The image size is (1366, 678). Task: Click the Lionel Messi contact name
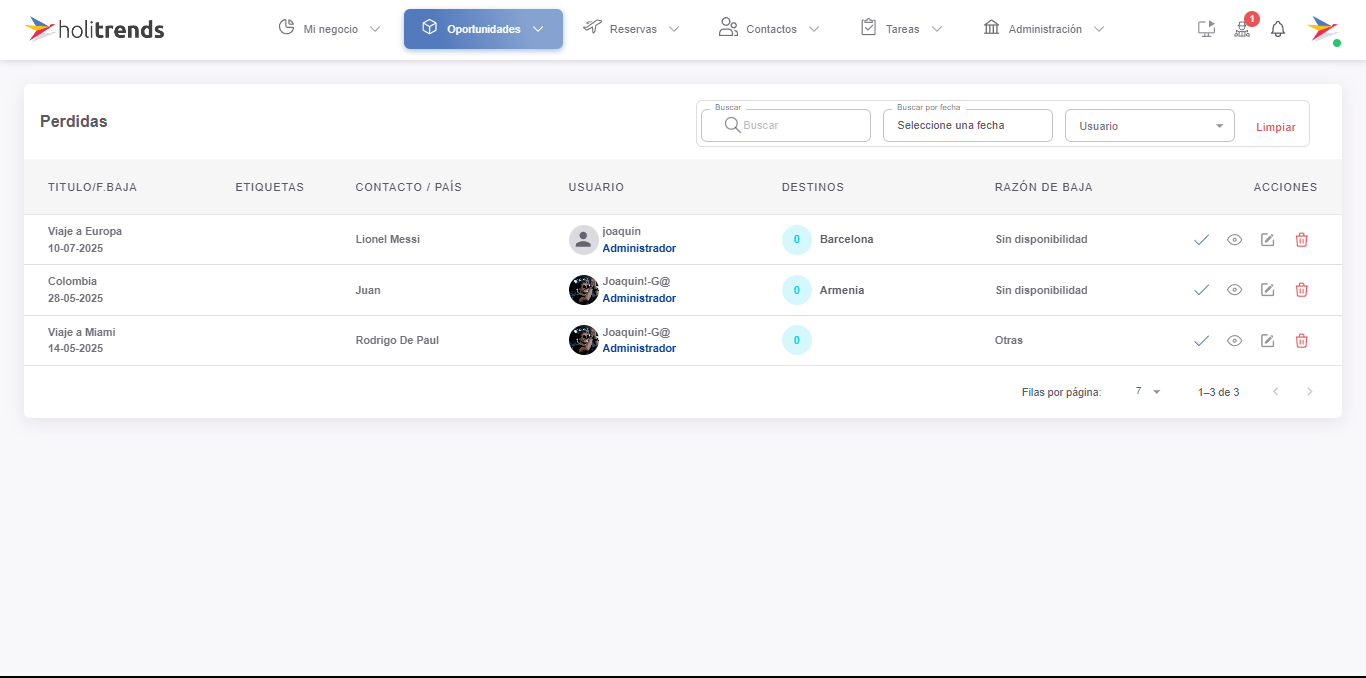[388, 239]
